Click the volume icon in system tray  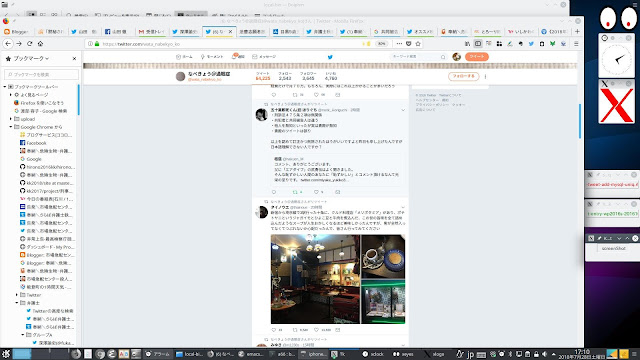click(x=544, y=354)
